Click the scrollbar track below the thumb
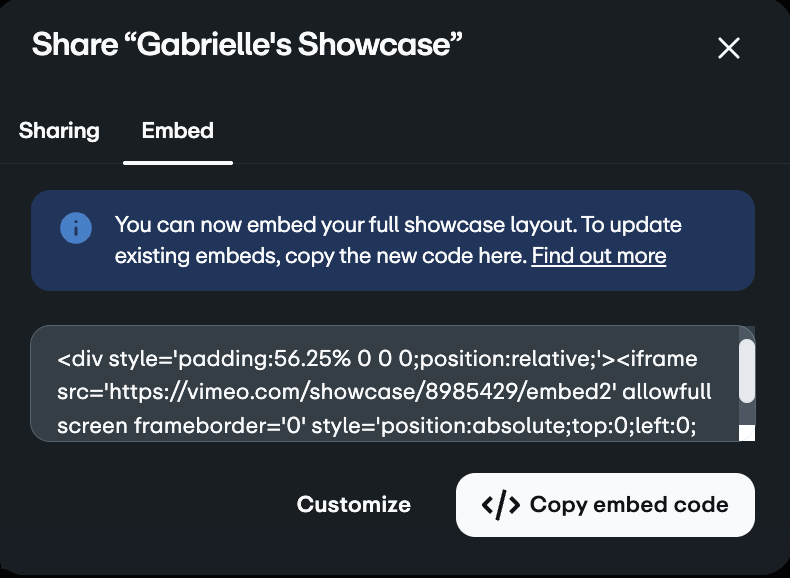Viewport: 790px width, 578px height. pos(746,418)
